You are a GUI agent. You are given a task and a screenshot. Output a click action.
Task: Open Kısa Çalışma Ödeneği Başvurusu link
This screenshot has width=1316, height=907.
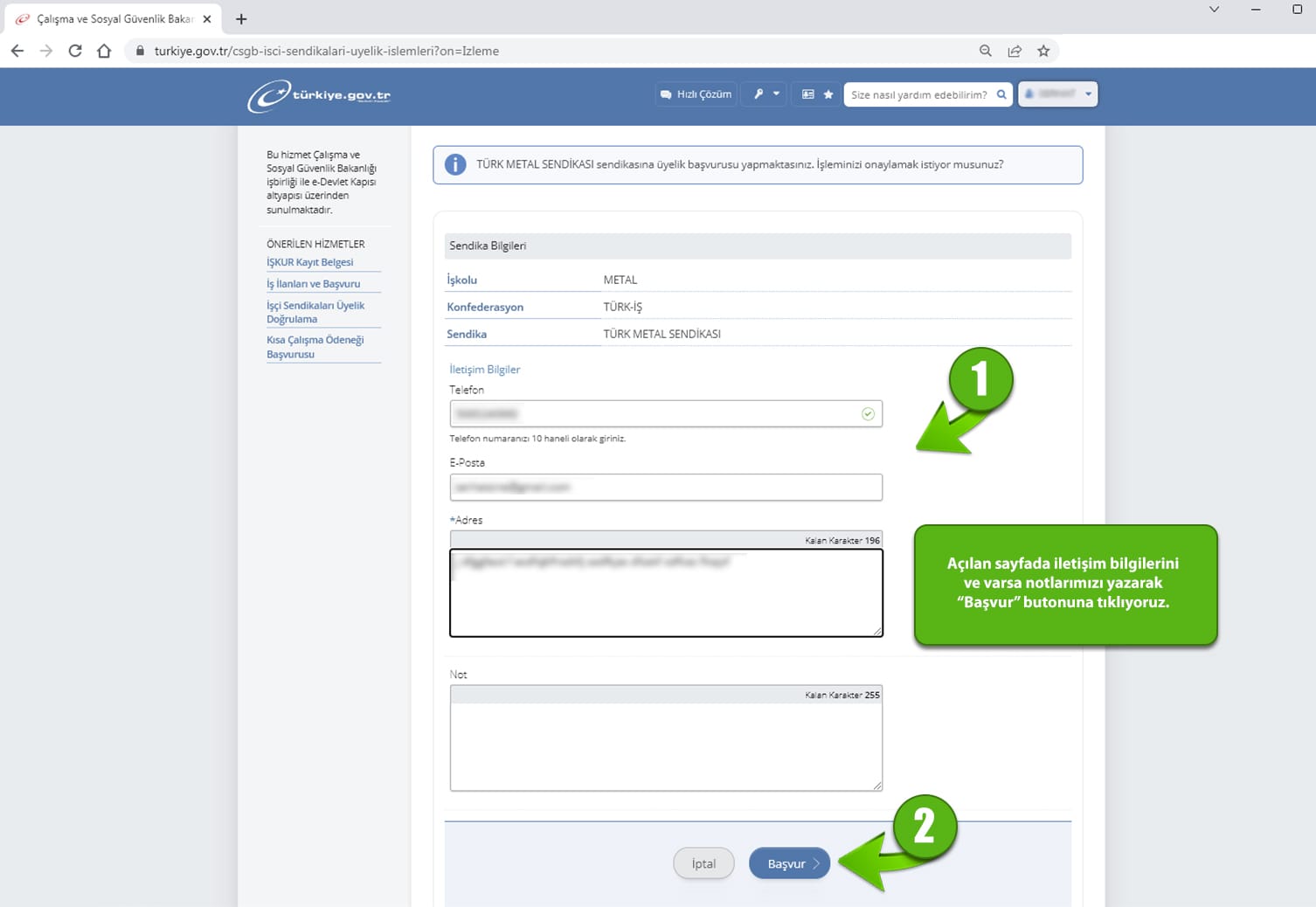[315, 347]
